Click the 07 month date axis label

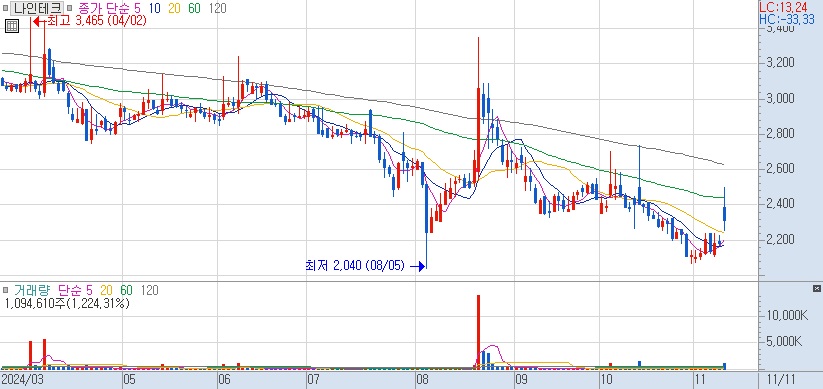coord(313,379)
